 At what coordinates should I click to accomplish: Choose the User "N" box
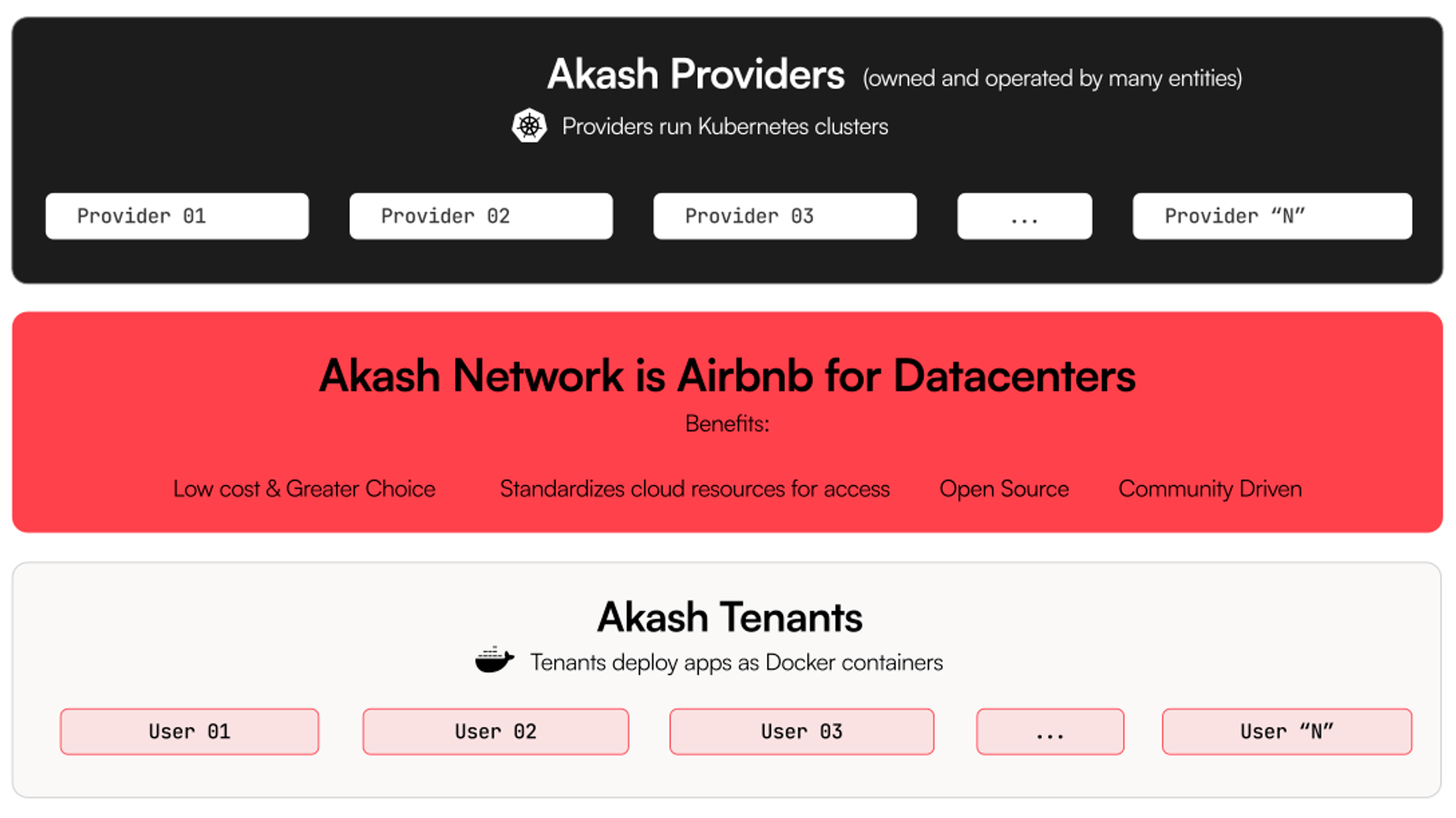[1287, 732]
